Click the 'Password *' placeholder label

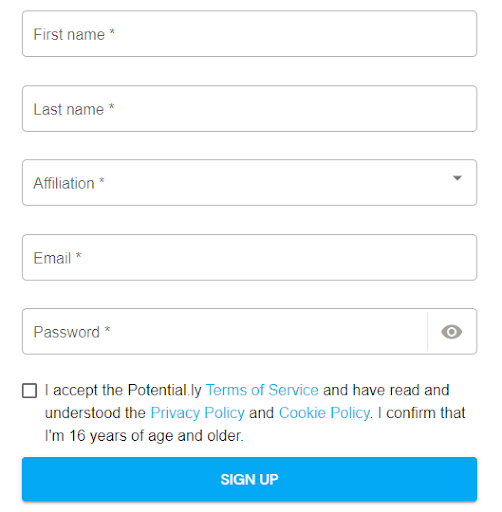[72, 332]
